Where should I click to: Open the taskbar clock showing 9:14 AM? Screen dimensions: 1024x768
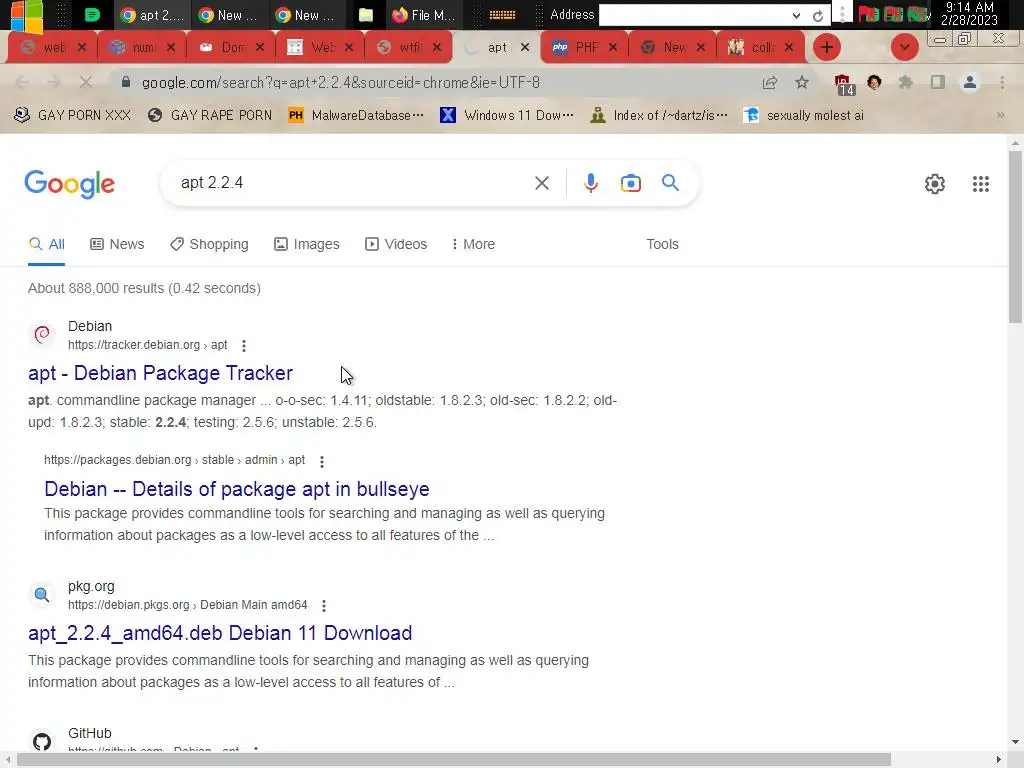[969, 14]
